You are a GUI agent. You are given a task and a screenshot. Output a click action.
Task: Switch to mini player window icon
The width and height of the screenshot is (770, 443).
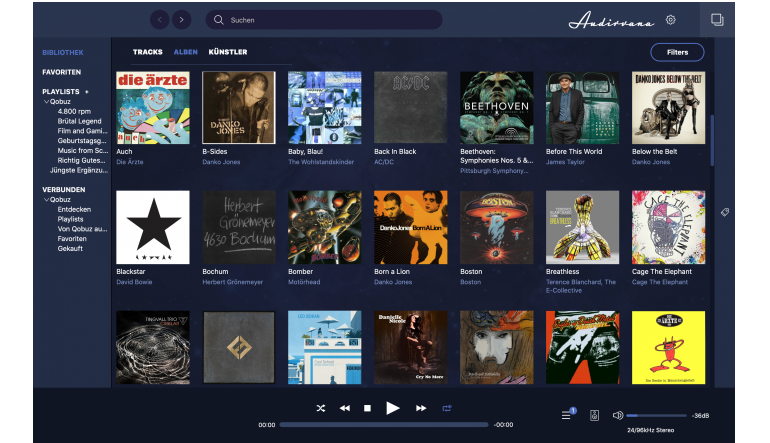[717, 20]
